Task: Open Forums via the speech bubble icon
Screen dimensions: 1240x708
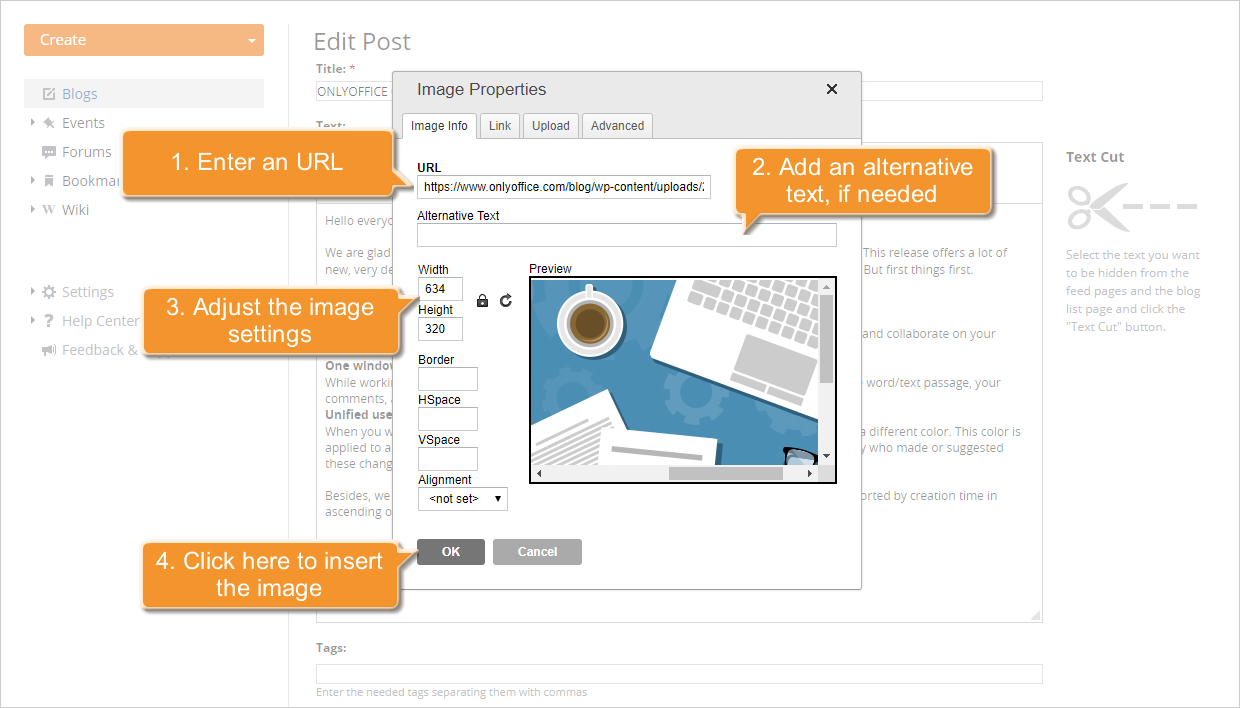Action: tap(49, 151)
